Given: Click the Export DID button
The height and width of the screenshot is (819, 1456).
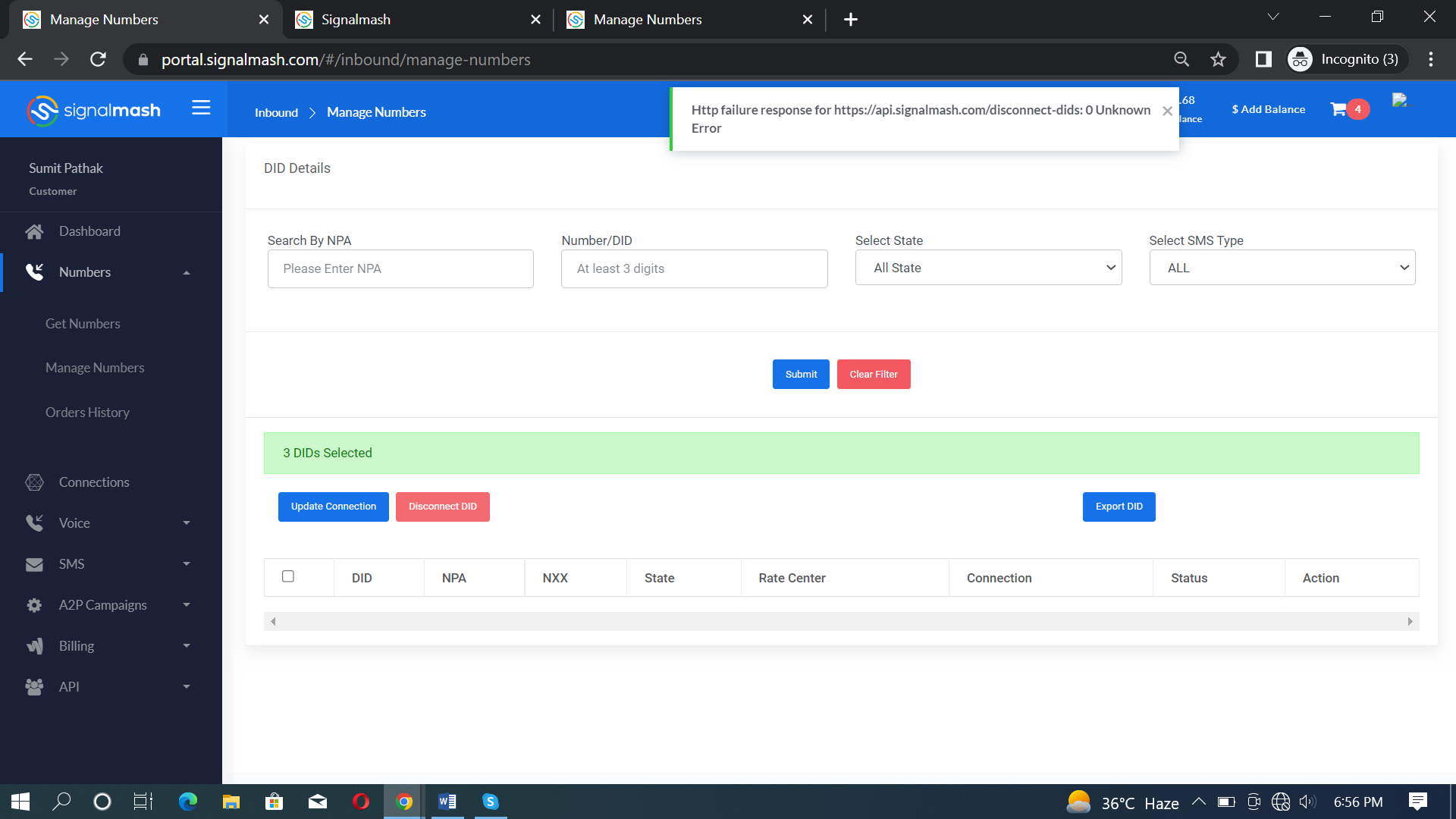Looking at the screenshot, I should coord(1119,507).
